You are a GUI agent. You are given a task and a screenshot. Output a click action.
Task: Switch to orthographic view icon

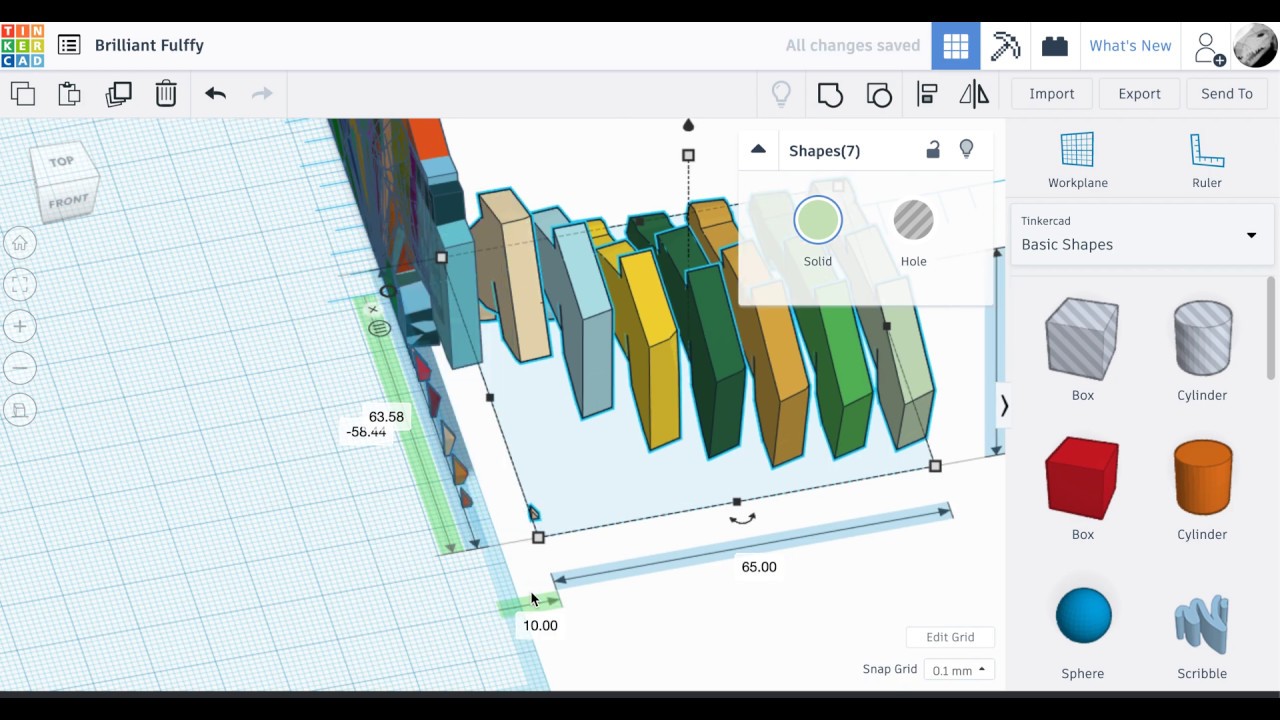(20, 410)
